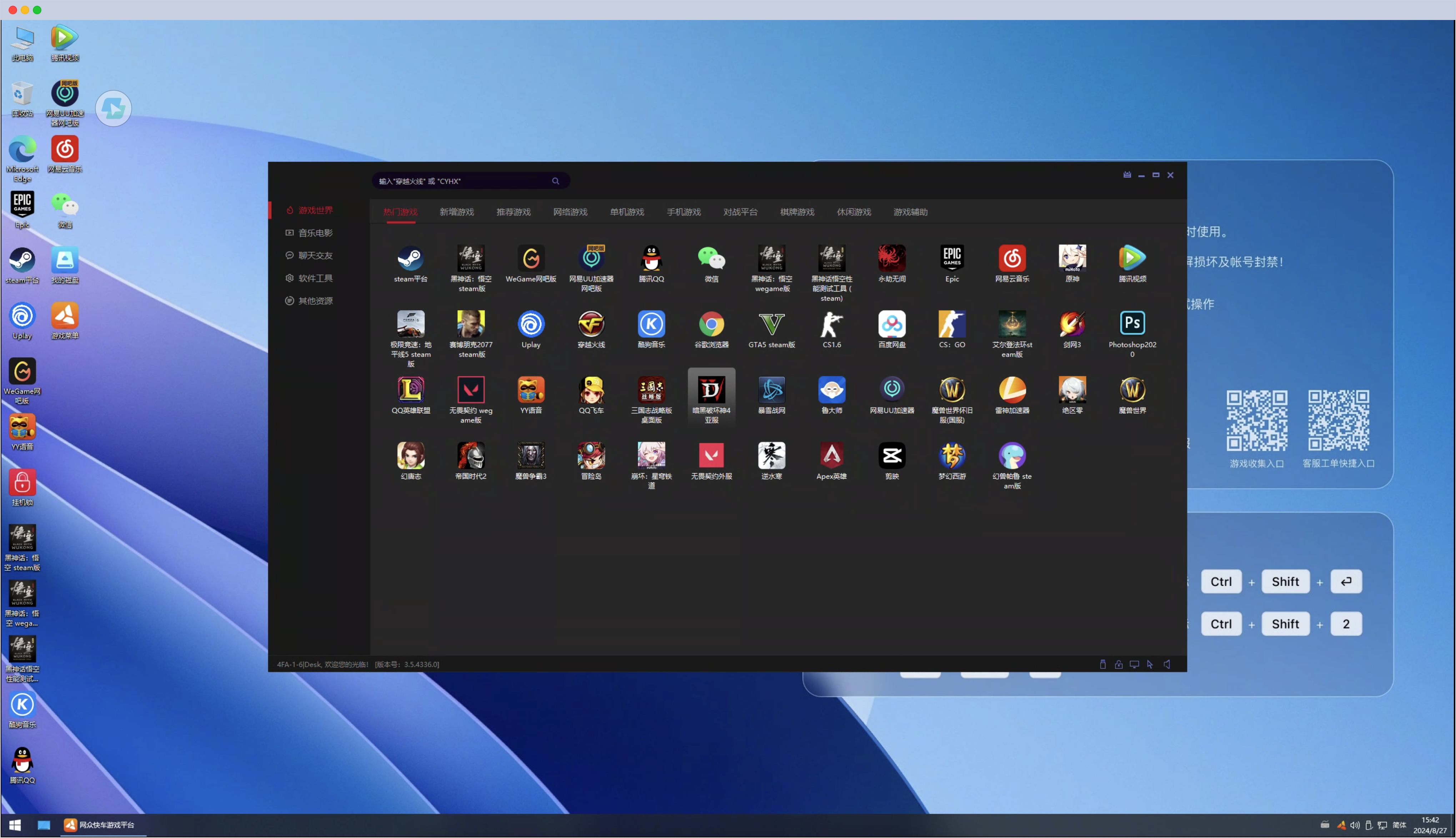Viewport: 1456px width, 838px height.
Task: Click the monitor display status icon
Action: 1134,664
